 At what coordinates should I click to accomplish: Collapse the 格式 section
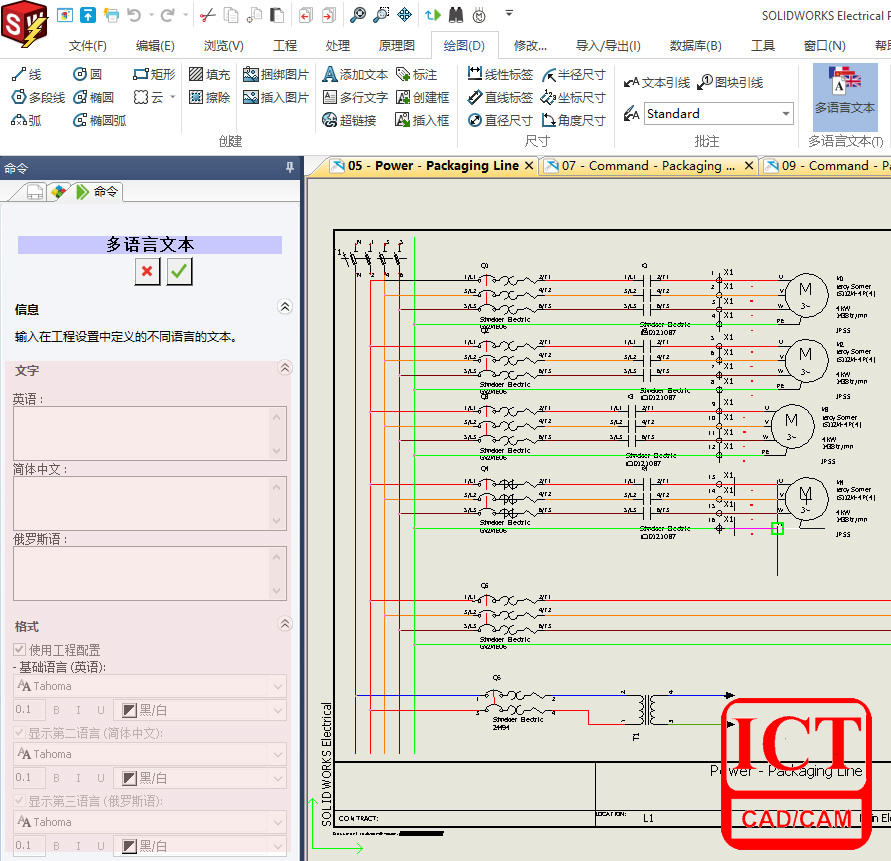[285, 624]
